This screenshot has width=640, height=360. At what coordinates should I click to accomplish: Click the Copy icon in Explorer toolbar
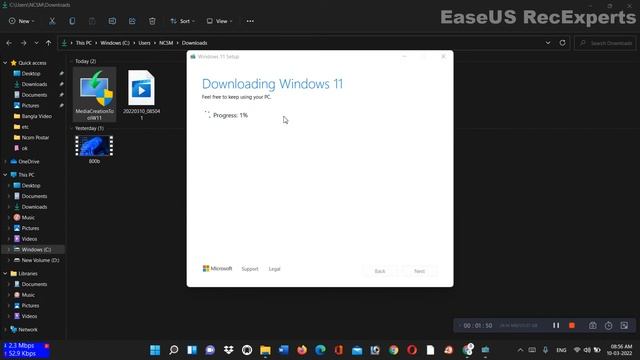72,21
